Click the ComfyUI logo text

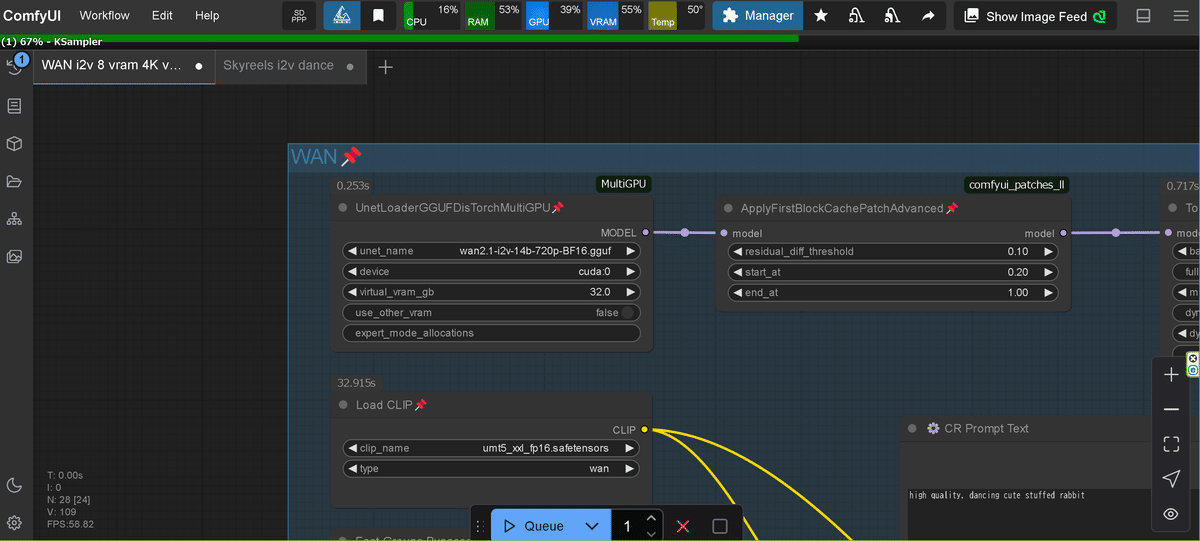click(x=32, y=16)
